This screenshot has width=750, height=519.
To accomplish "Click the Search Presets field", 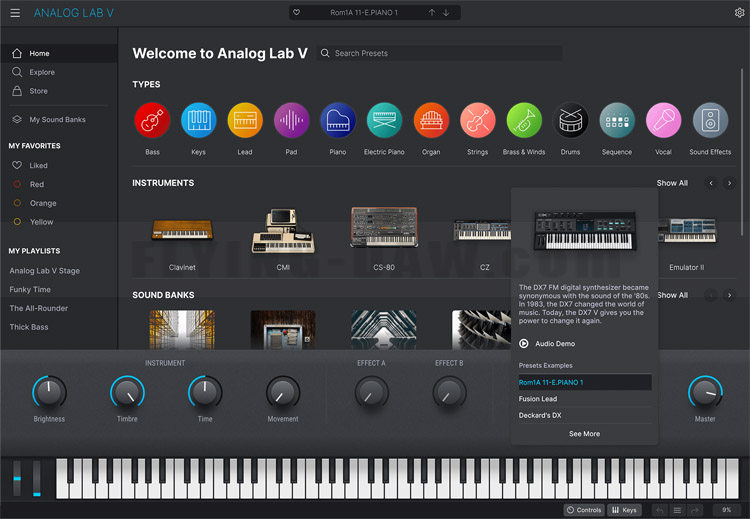I will 439,53.
